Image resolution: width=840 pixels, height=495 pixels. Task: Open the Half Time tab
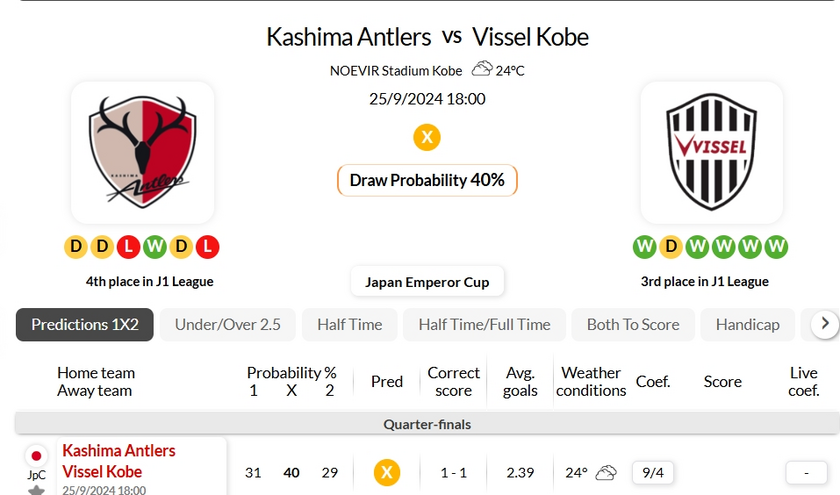[x=350, y=324]
